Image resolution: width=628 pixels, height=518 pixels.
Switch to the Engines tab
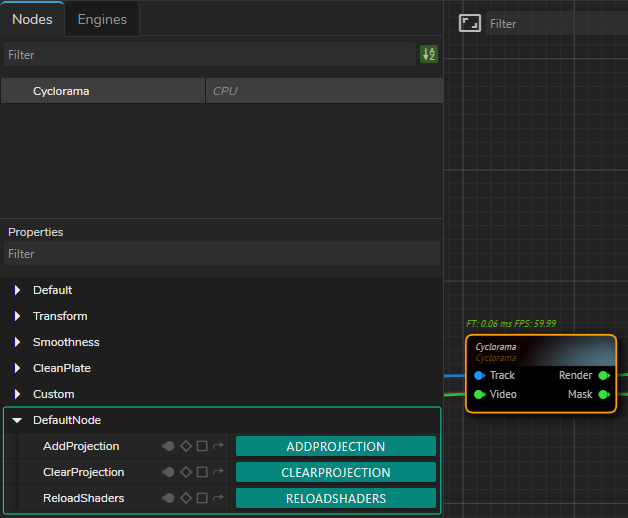(102, 19)
